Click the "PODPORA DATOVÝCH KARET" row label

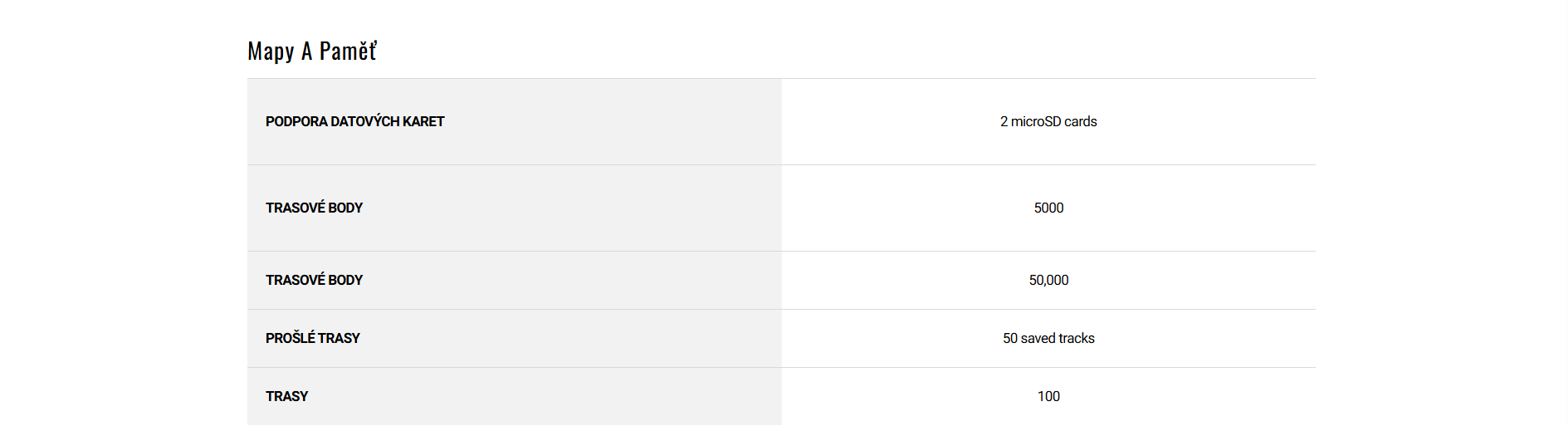coord(354,122)
